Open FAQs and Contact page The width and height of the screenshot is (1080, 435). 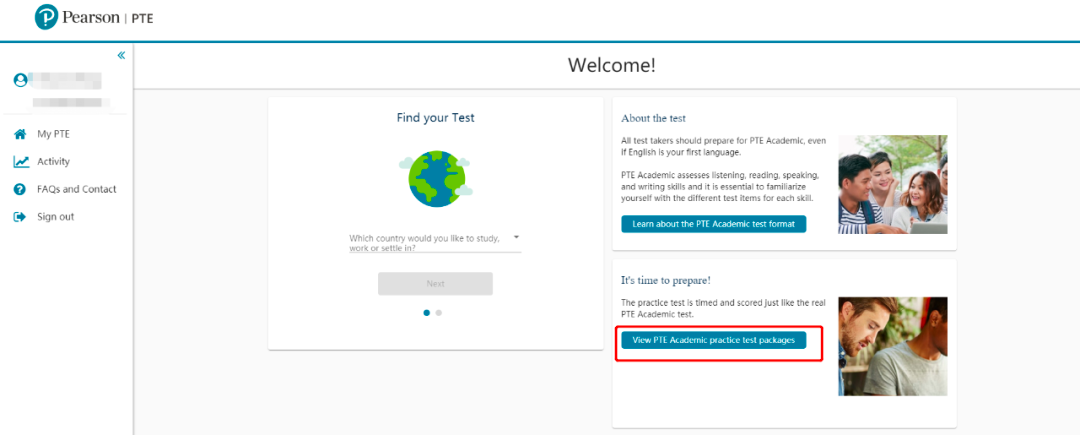[76, 189]
